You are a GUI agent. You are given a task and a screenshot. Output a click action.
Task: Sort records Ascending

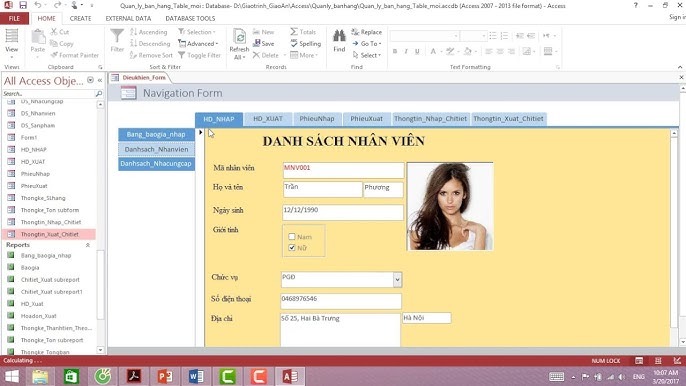pyautogui.click(x=149, y=32)
